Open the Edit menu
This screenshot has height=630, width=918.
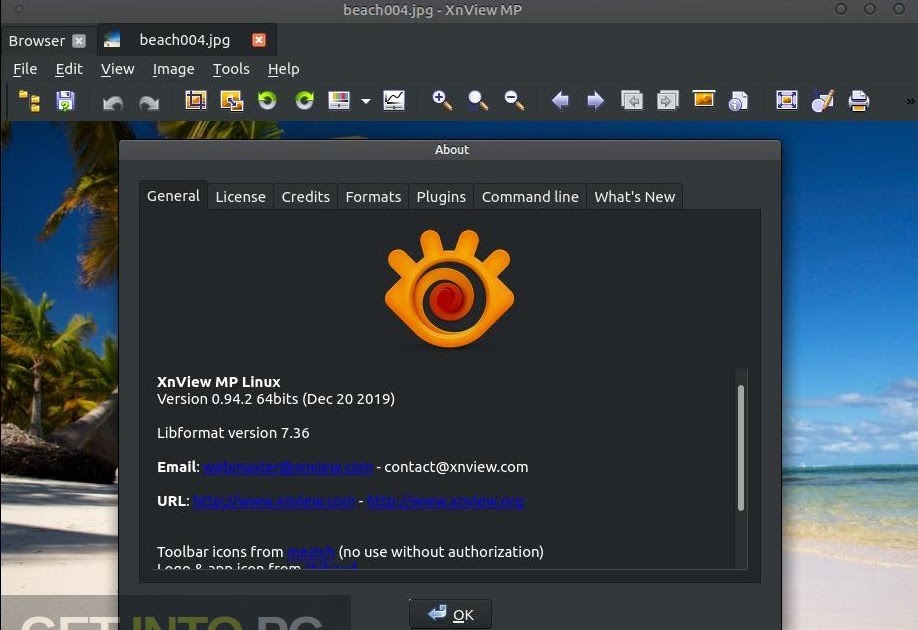(x=69, y=69)
